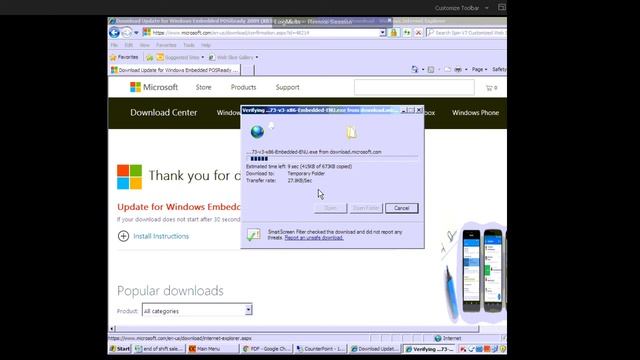
Task: Switch to PDF - Google Chrome taskbar item
Action: point(267,349)
